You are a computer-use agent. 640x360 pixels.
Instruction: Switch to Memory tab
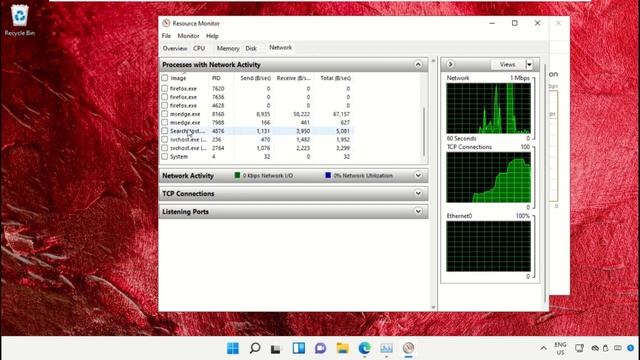tap(228, 48)
